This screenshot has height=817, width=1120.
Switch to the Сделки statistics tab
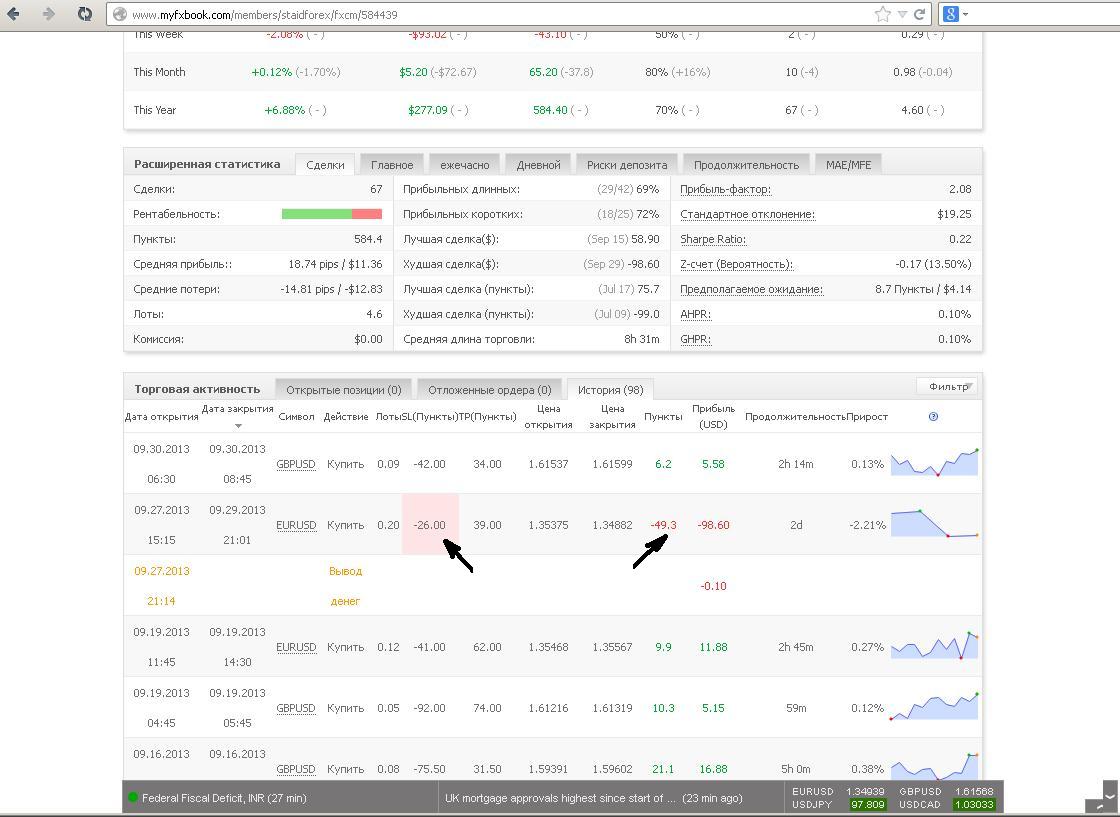point(325,165)
